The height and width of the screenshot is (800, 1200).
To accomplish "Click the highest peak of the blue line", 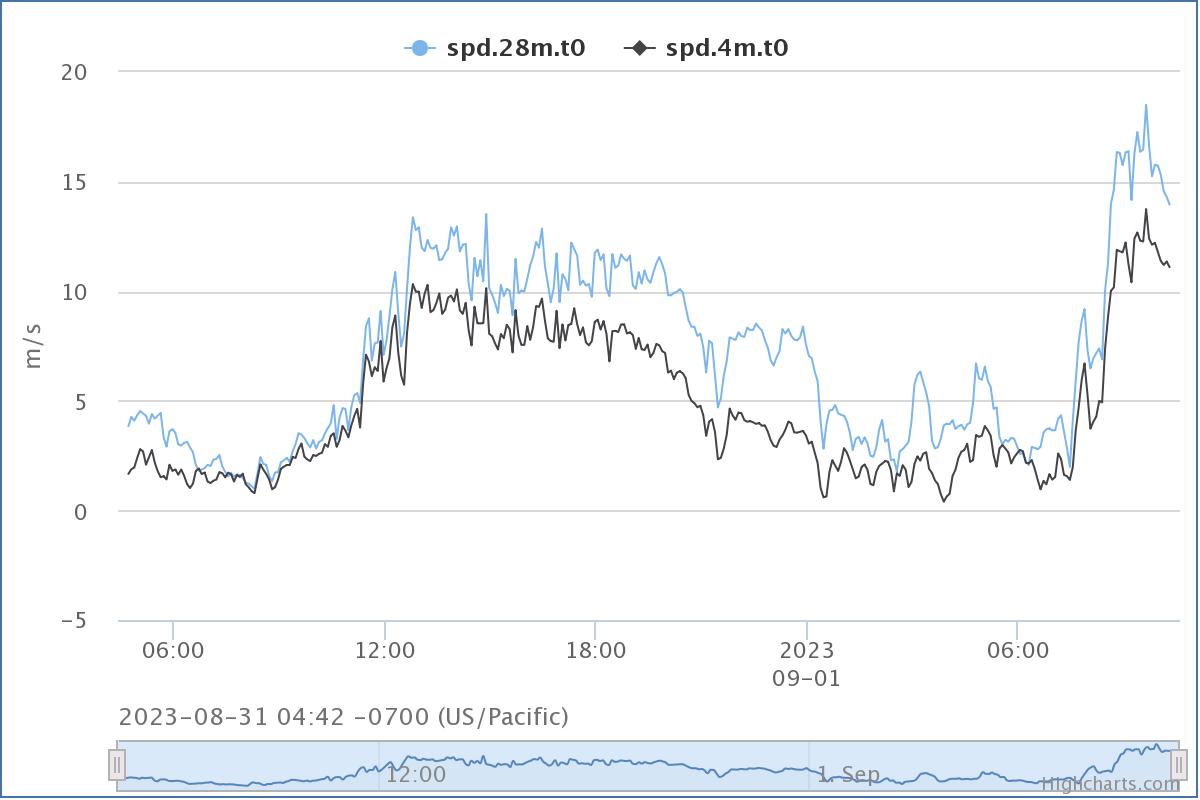I will tap(1146, 105).
